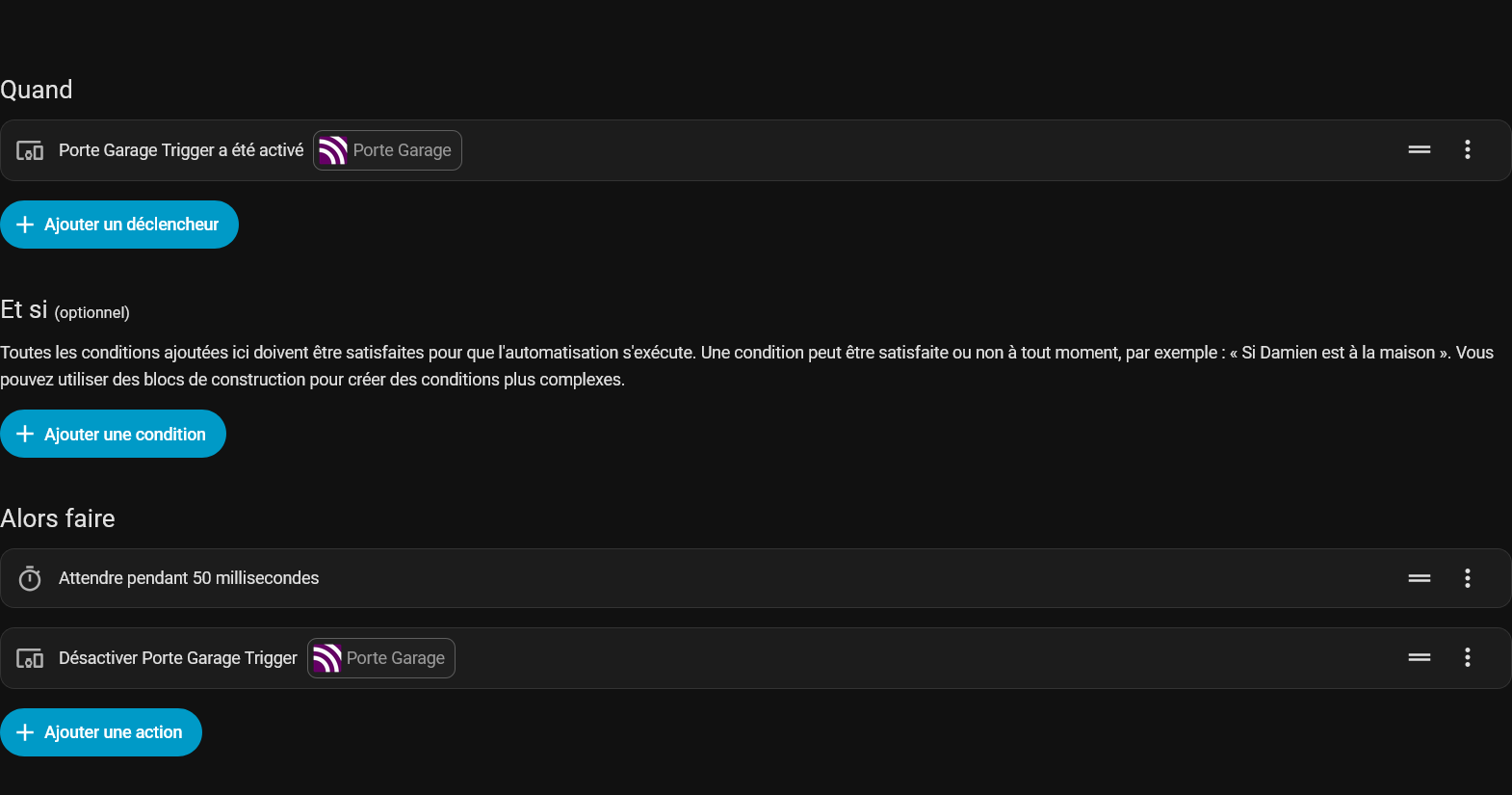Click Ajouter une action button
This screenshot has height=795, width=1512.
pyautogui.click(x=101, y=732)
